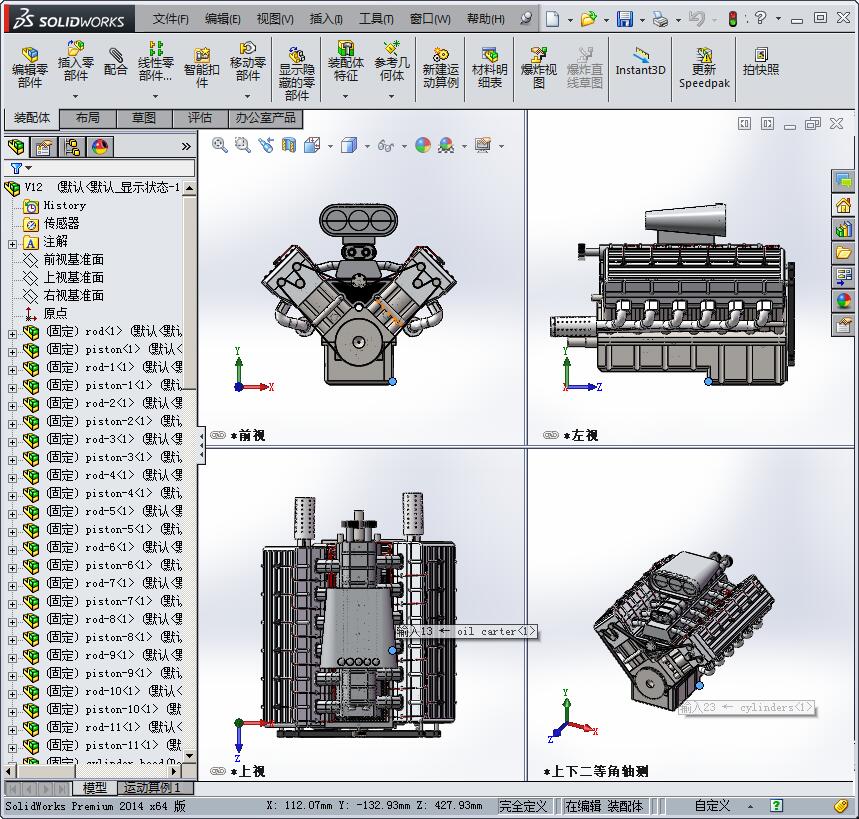Toggle Show Hidden Components (显示隐藏的零部件)
This screenshot has height=819, width=859.
296,68
